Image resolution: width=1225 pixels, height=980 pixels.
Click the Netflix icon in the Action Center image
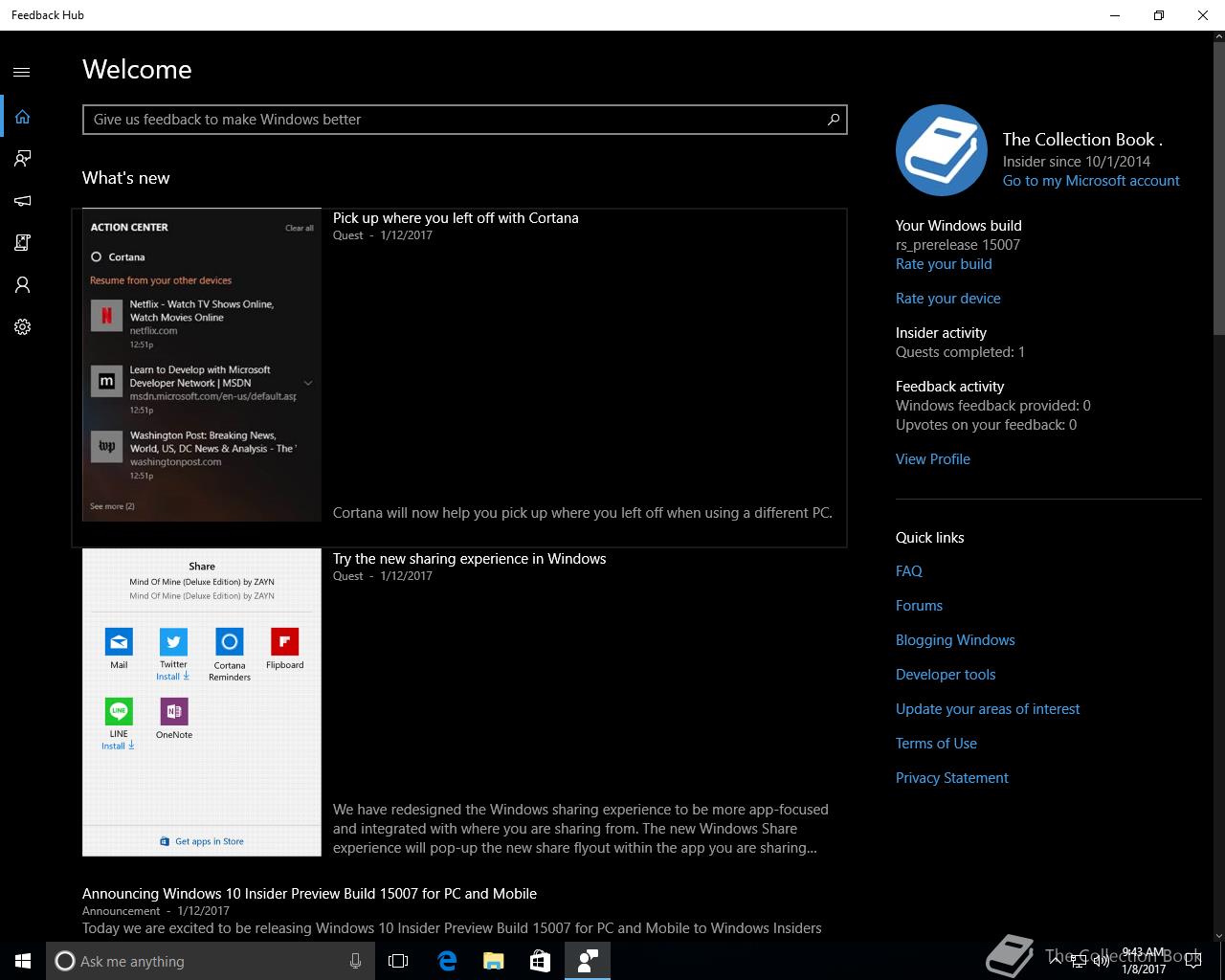(106, 316)
